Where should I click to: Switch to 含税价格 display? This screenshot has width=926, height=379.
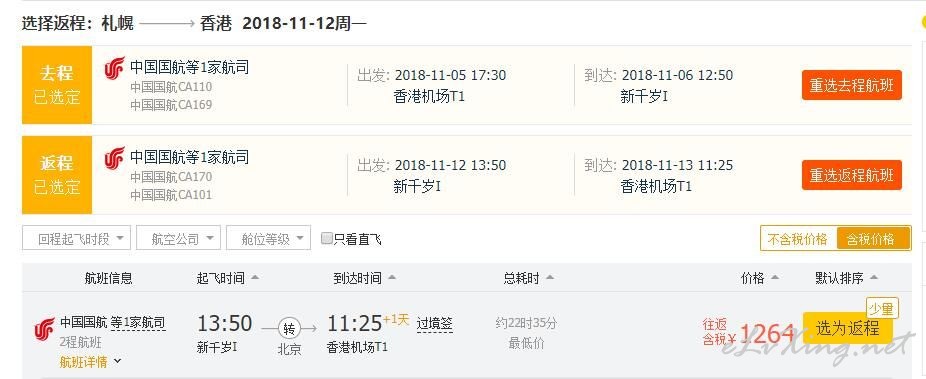point(872,239)
